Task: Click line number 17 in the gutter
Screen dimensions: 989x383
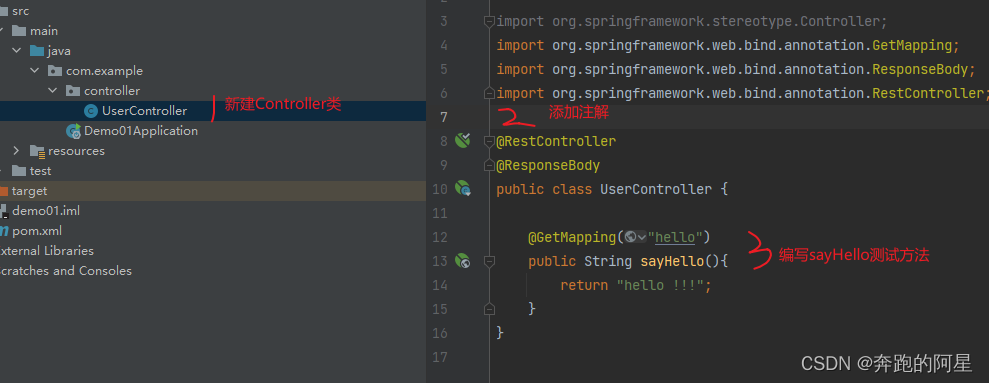Action: coord(440,357)
